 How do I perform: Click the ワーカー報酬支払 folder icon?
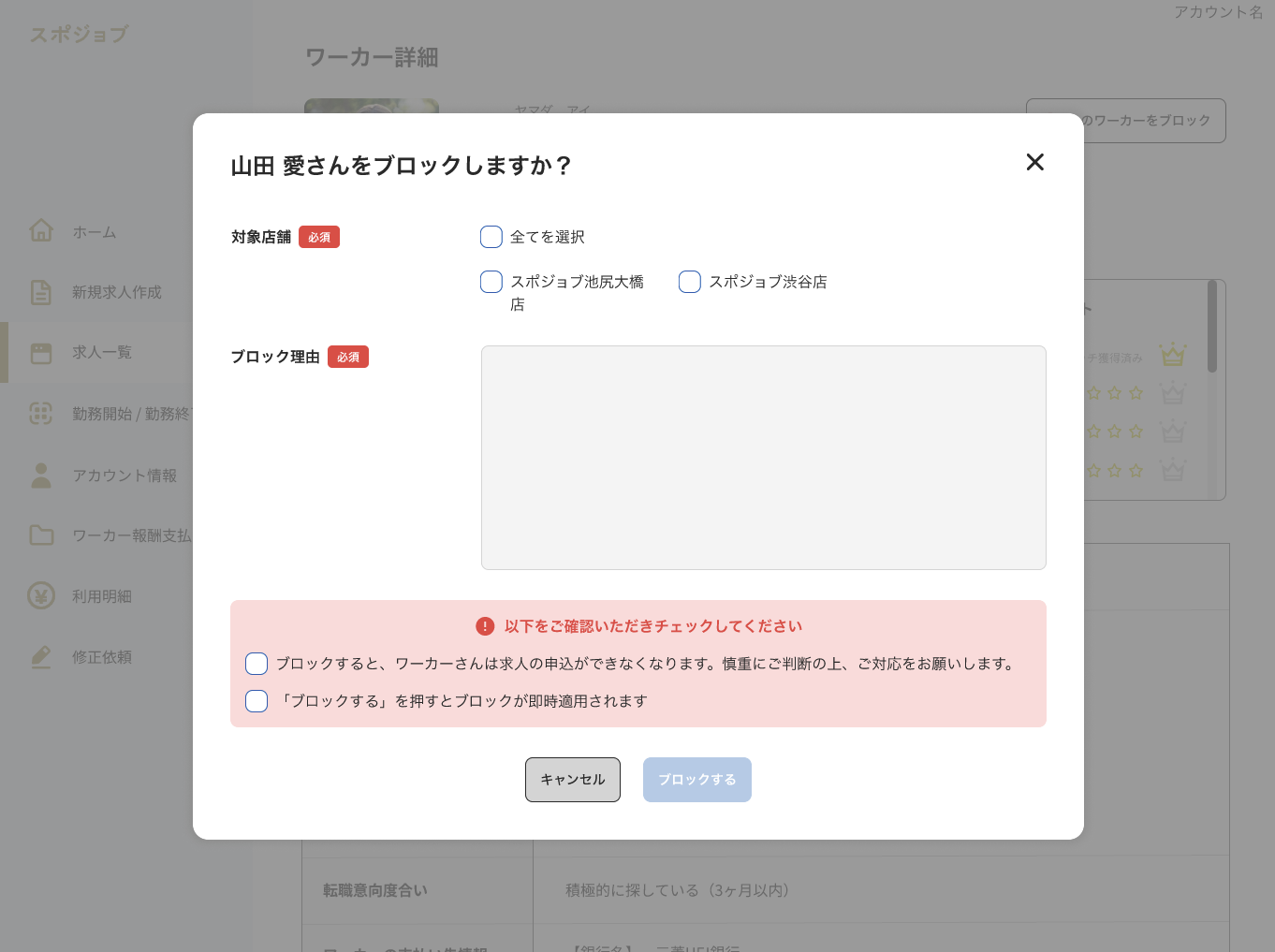[41, 535]
